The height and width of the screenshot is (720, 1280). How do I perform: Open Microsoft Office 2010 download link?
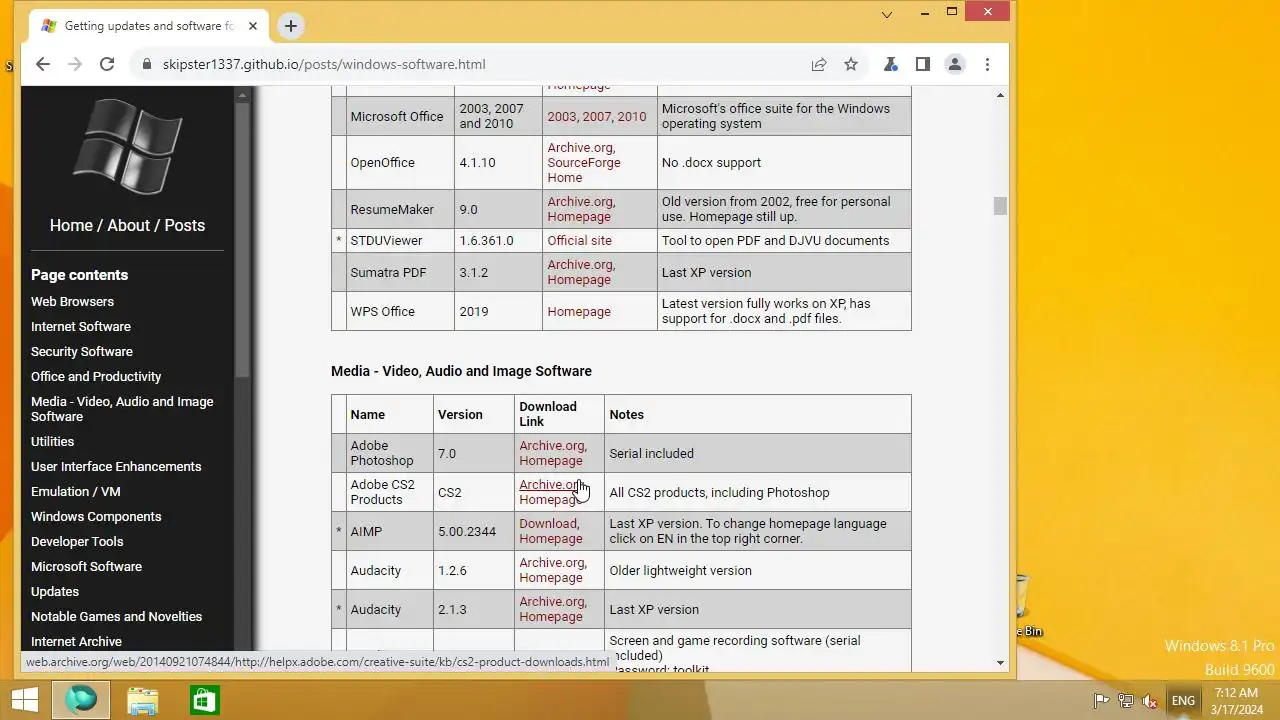[631, 116]
